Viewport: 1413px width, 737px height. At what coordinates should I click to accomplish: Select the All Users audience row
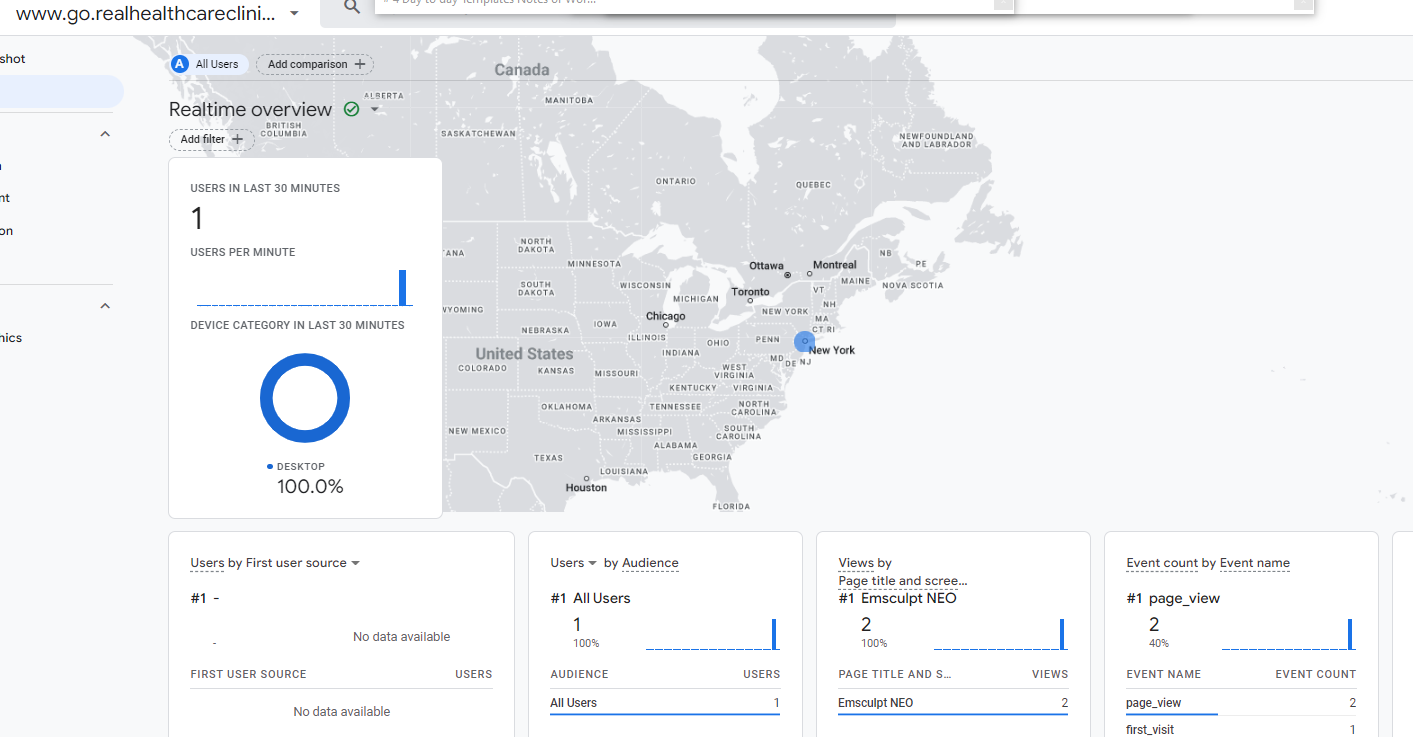tap(665, 703)
